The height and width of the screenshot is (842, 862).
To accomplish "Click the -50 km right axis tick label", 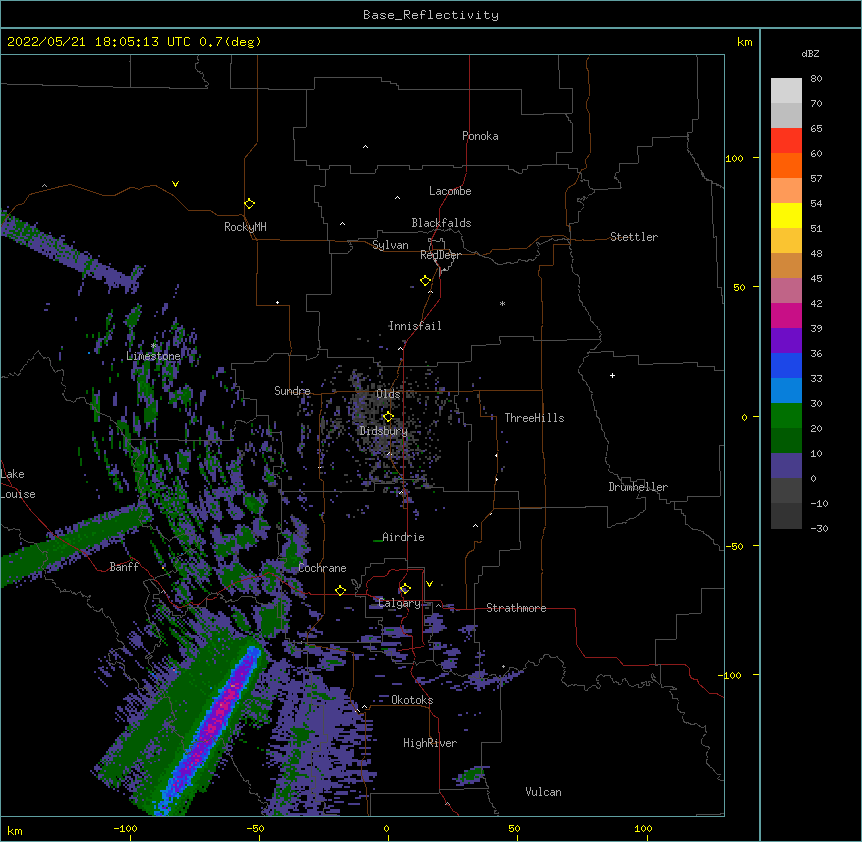I will point(734,546).
